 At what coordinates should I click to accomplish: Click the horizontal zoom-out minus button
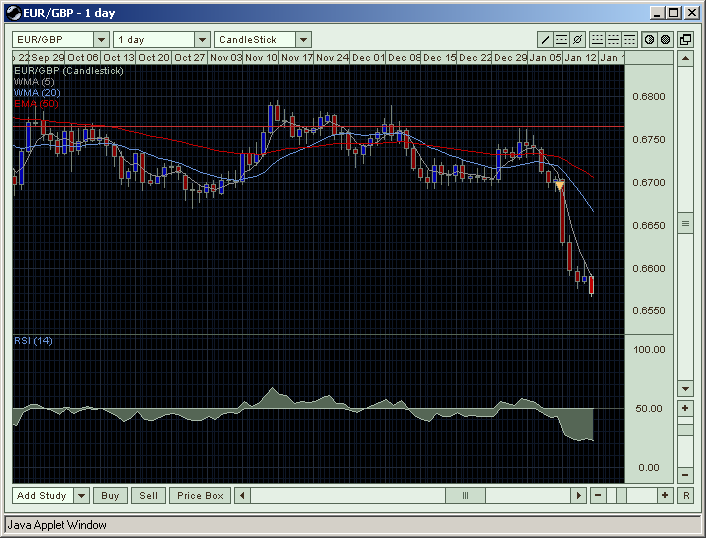(598, 495)
